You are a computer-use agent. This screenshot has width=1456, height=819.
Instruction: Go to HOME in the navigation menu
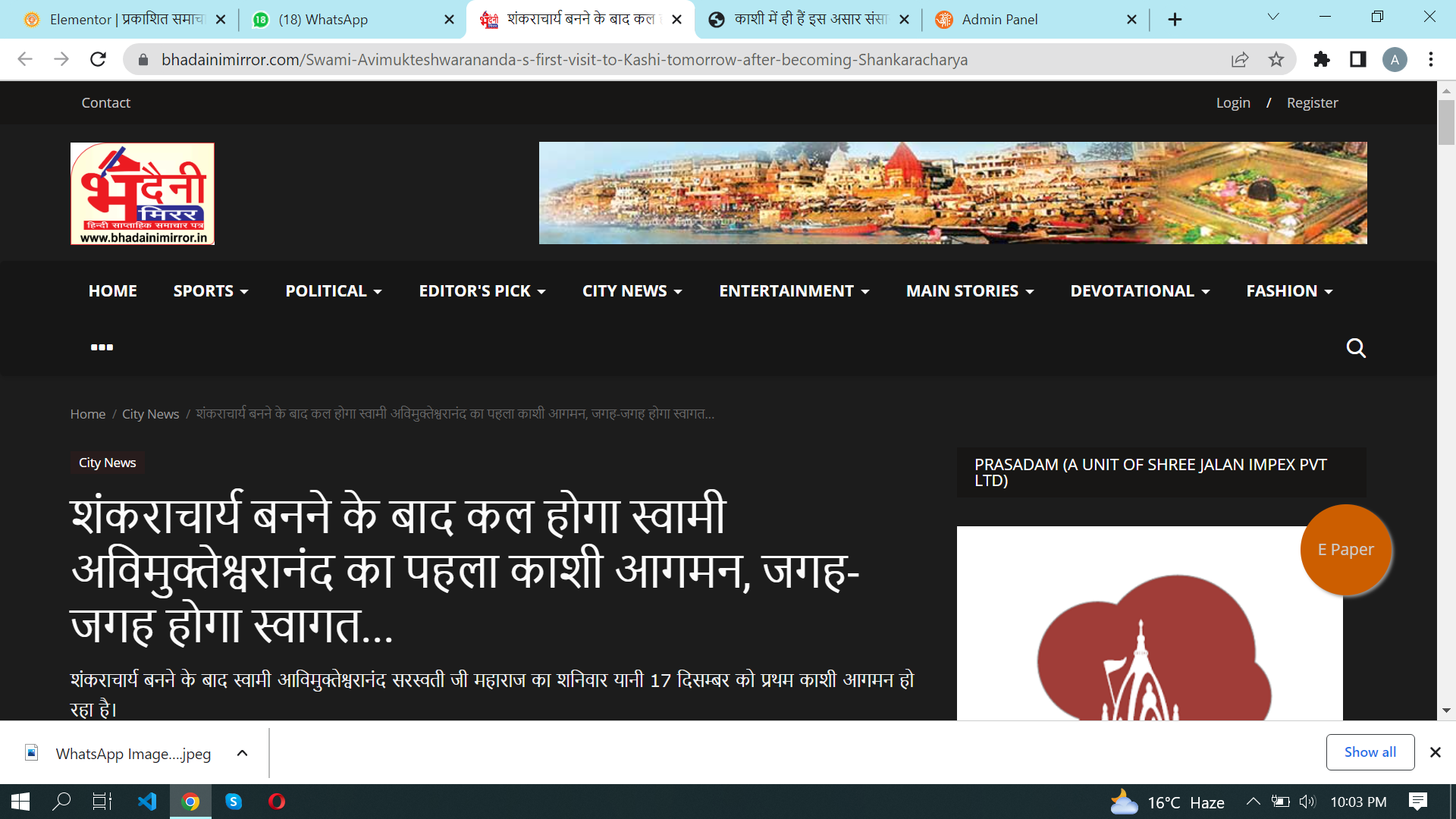pos(112,291)
